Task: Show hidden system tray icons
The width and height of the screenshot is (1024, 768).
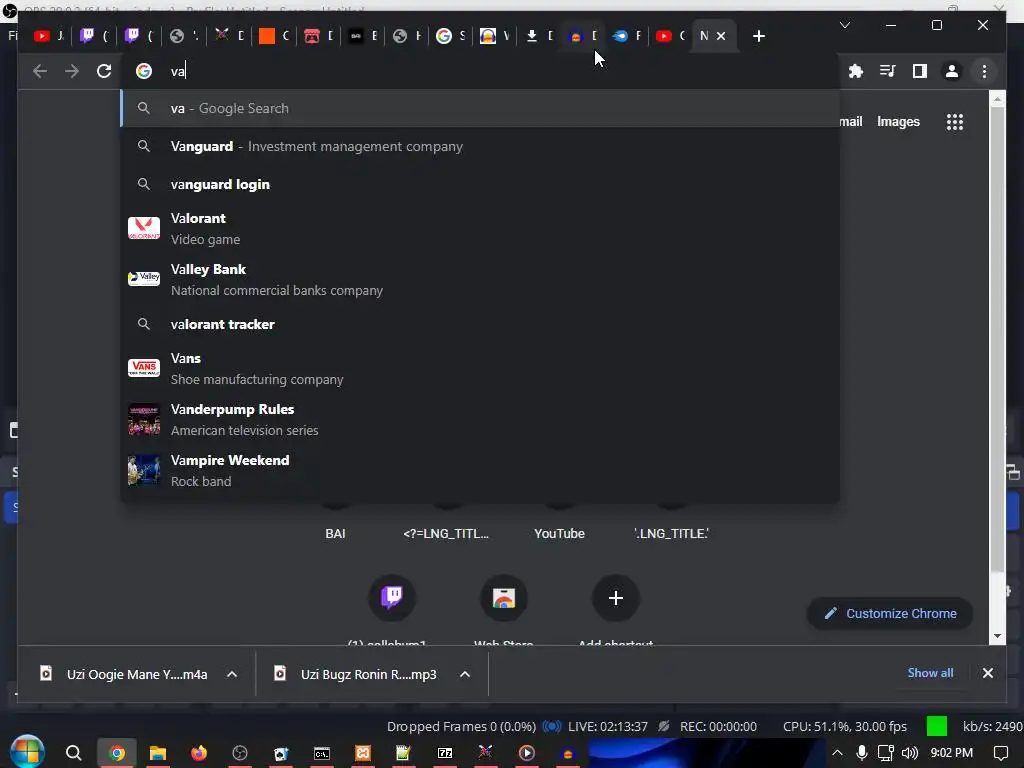Action: click(x=837, y=753)
